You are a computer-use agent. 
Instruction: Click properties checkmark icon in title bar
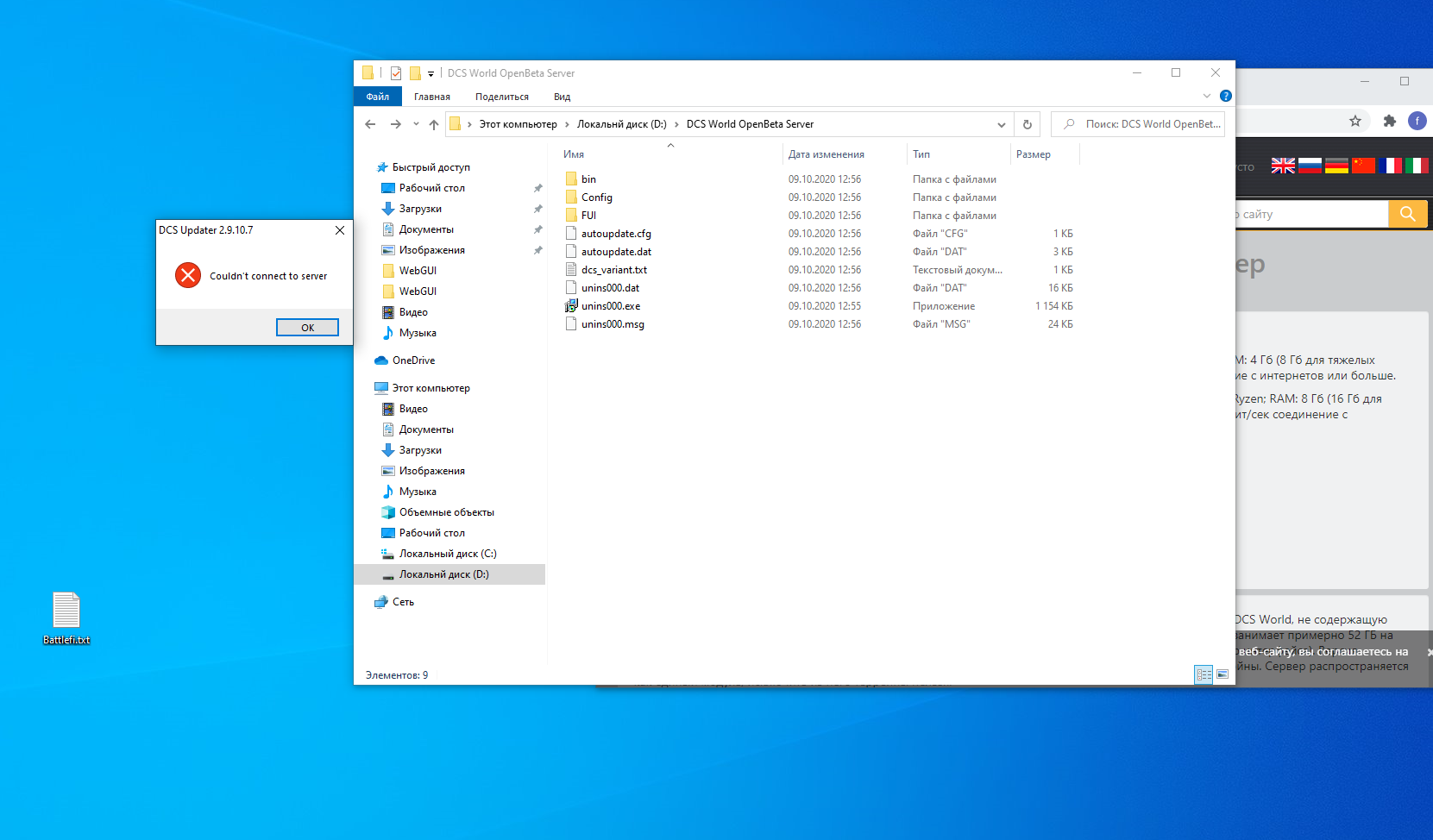tap(396, 73)
